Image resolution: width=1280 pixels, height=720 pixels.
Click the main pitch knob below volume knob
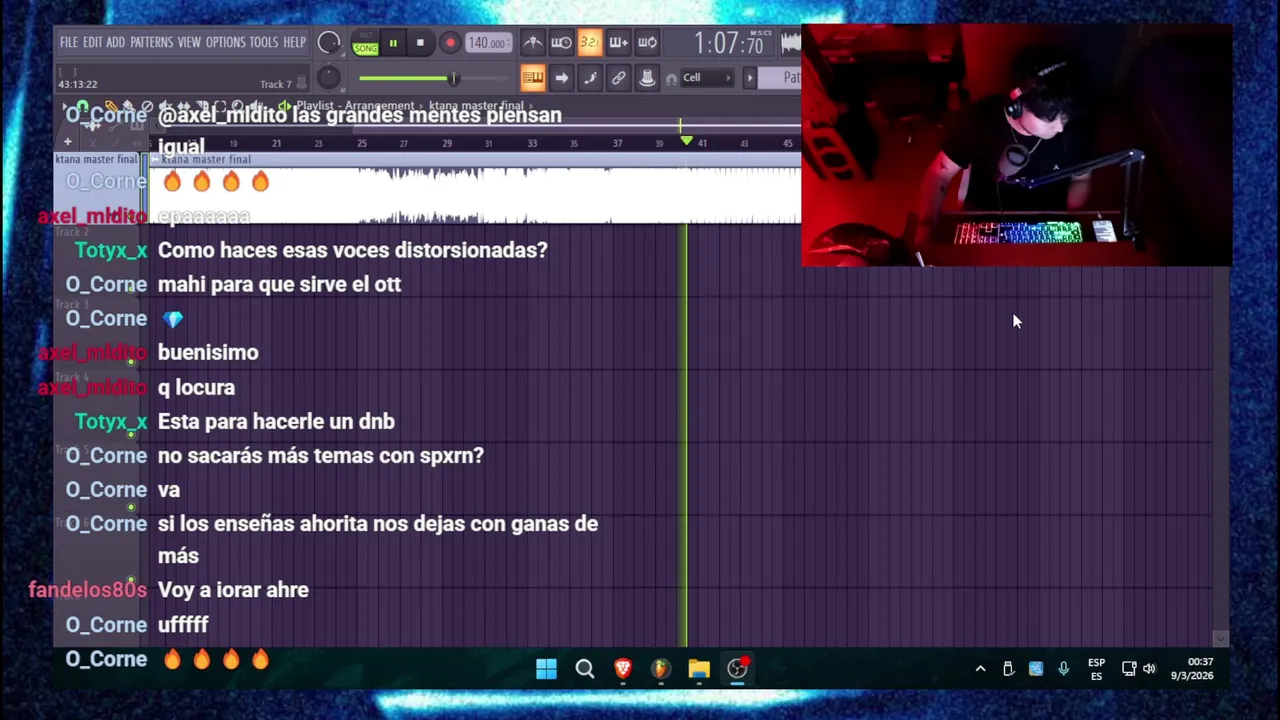tap(329, 78)
